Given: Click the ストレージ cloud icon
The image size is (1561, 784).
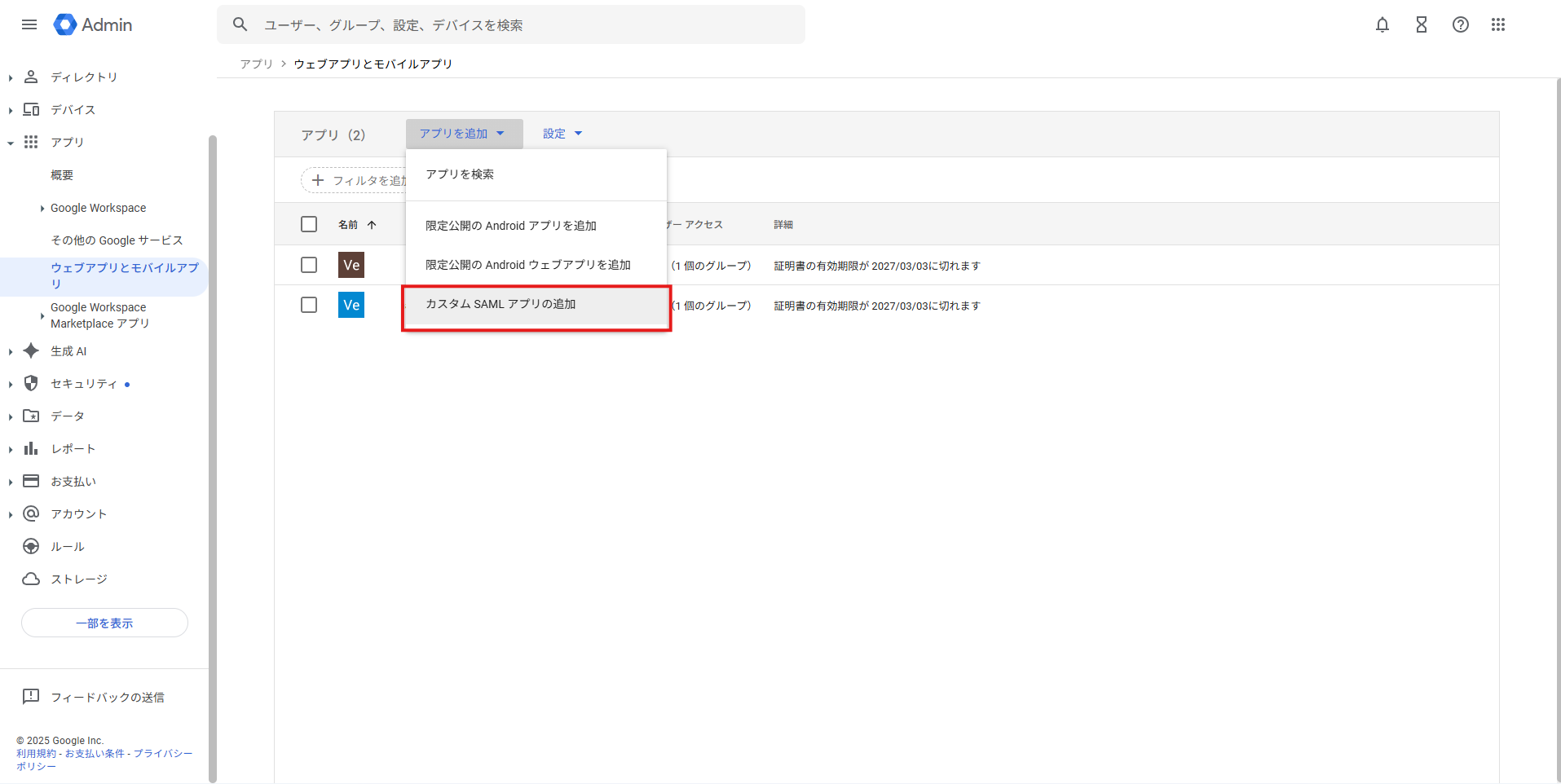Looking at the screenshot, I should tap(31, 579).
